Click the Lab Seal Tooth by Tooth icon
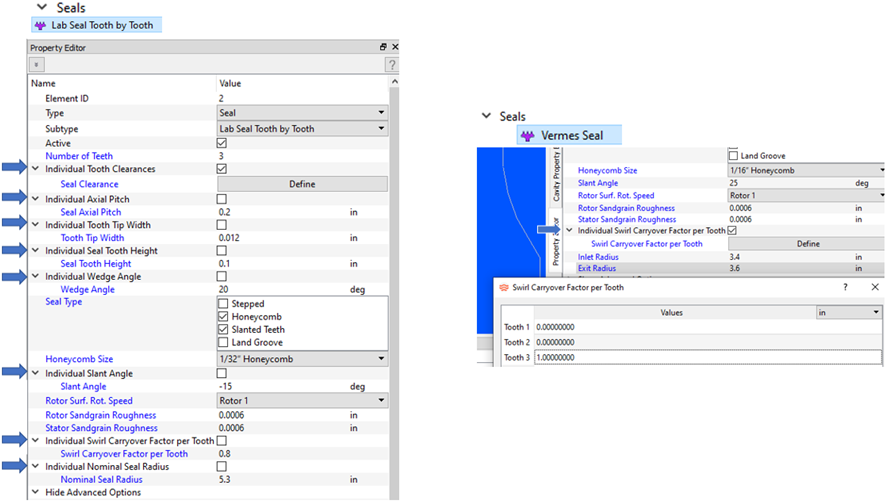The width and height of the screenshot is (885, 501). pyautogui.click(x=41, y=25)
